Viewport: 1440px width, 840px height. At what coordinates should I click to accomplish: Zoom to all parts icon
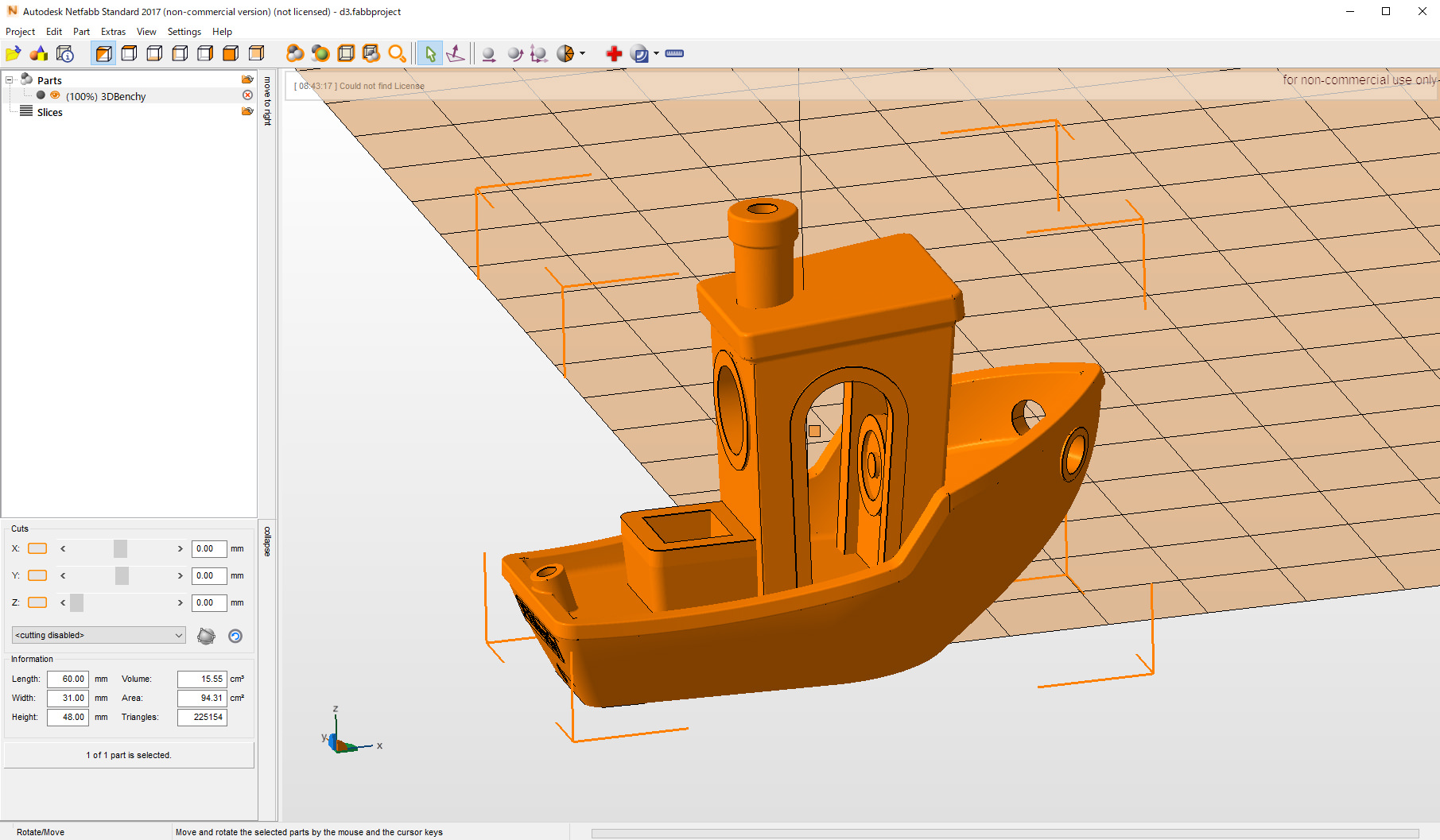tap(295, 54)
